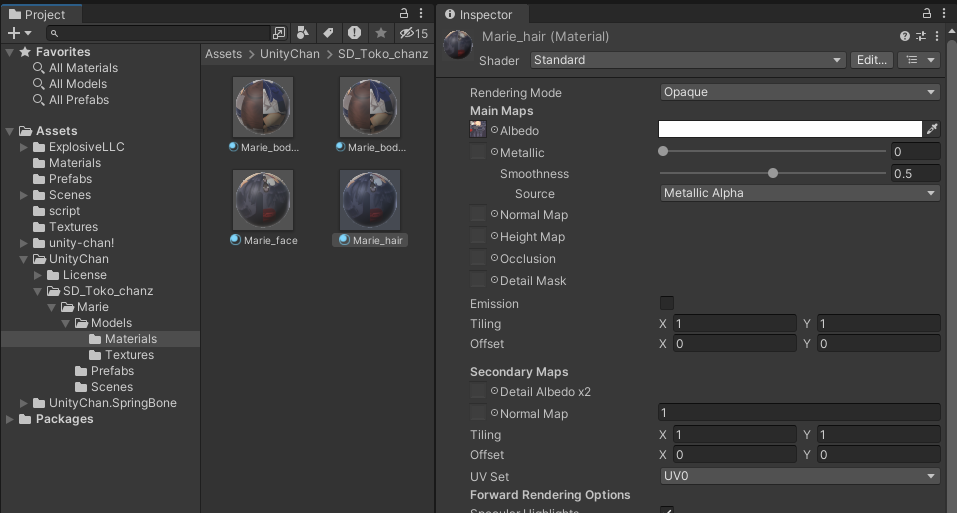Click the Smoothness value field 0.5
The width and height of the screenshot is (957, 513).
915,173
